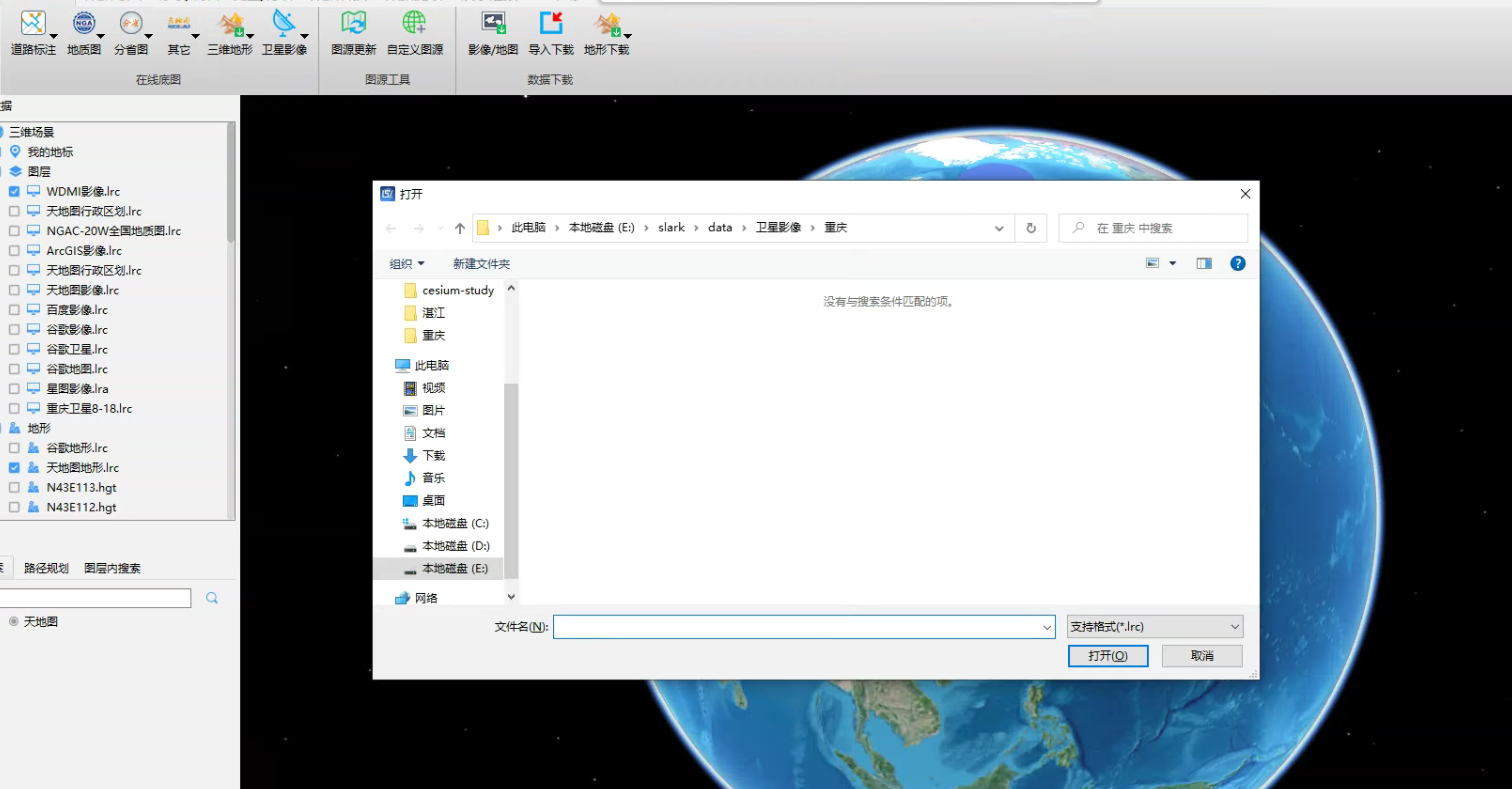Click the magnifier search icon in side panel

[x=212, y=598]
